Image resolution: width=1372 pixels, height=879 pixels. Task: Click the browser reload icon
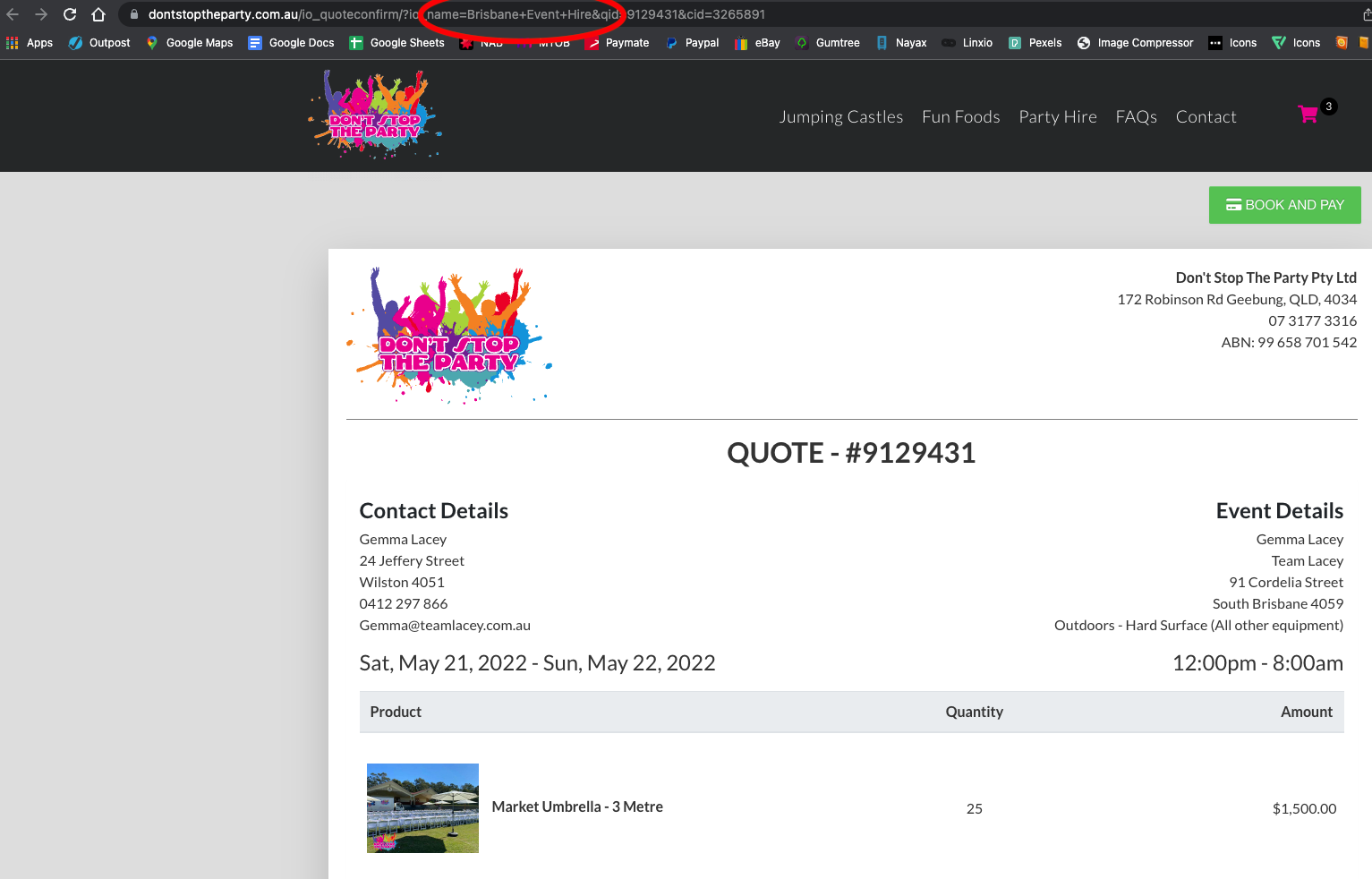70,14
